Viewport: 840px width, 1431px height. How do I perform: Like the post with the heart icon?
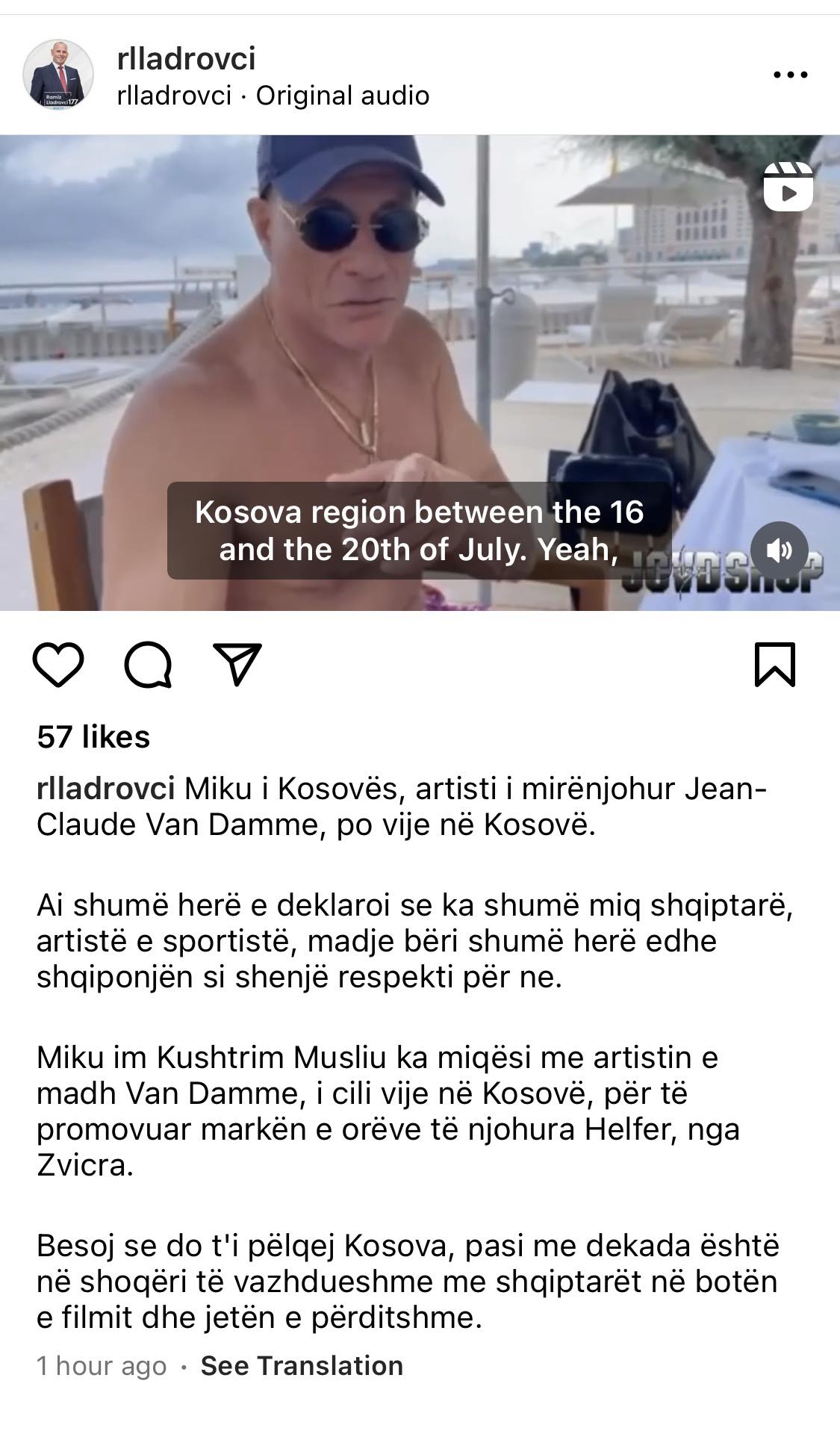(x=58, y=664)
